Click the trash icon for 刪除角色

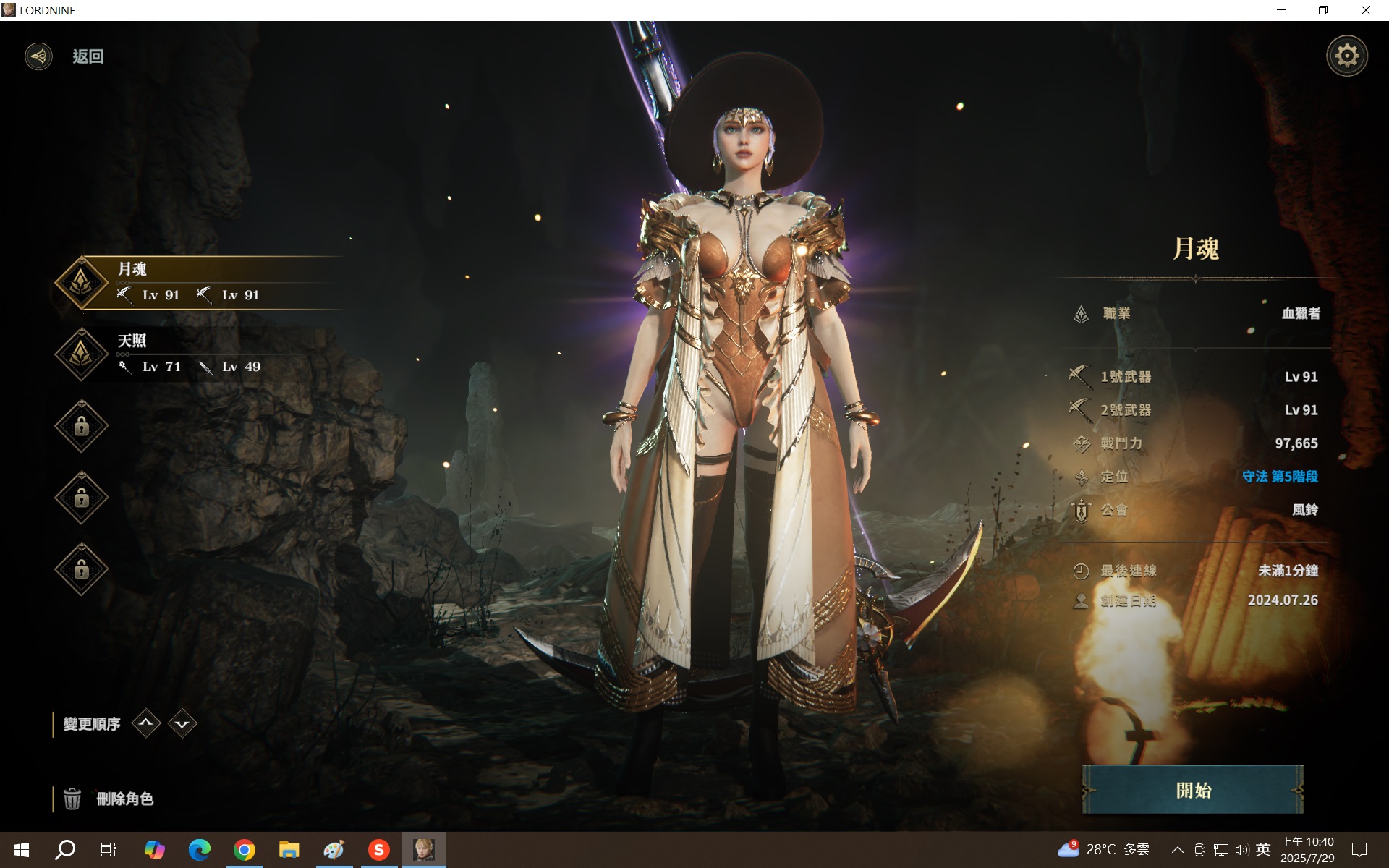(x=72, y=799)
